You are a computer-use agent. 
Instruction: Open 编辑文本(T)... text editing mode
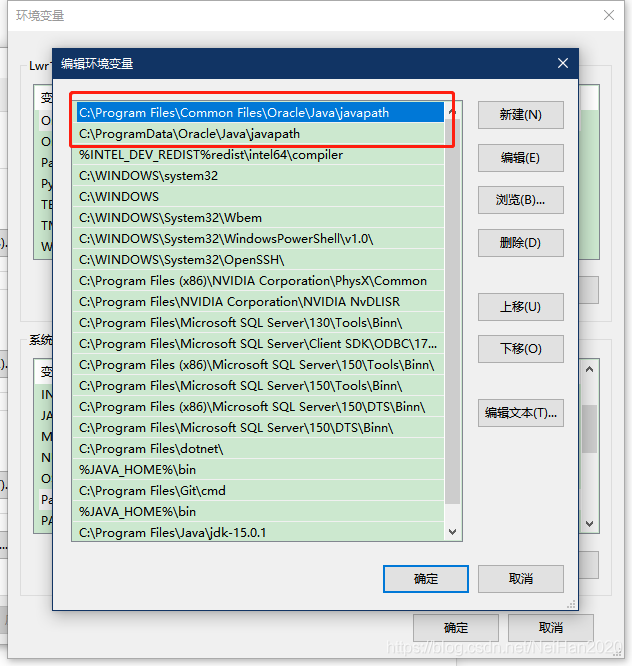pos(521,413)
